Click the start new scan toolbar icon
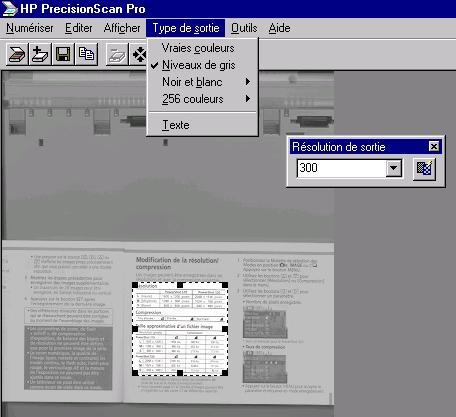 coord(17,54)
